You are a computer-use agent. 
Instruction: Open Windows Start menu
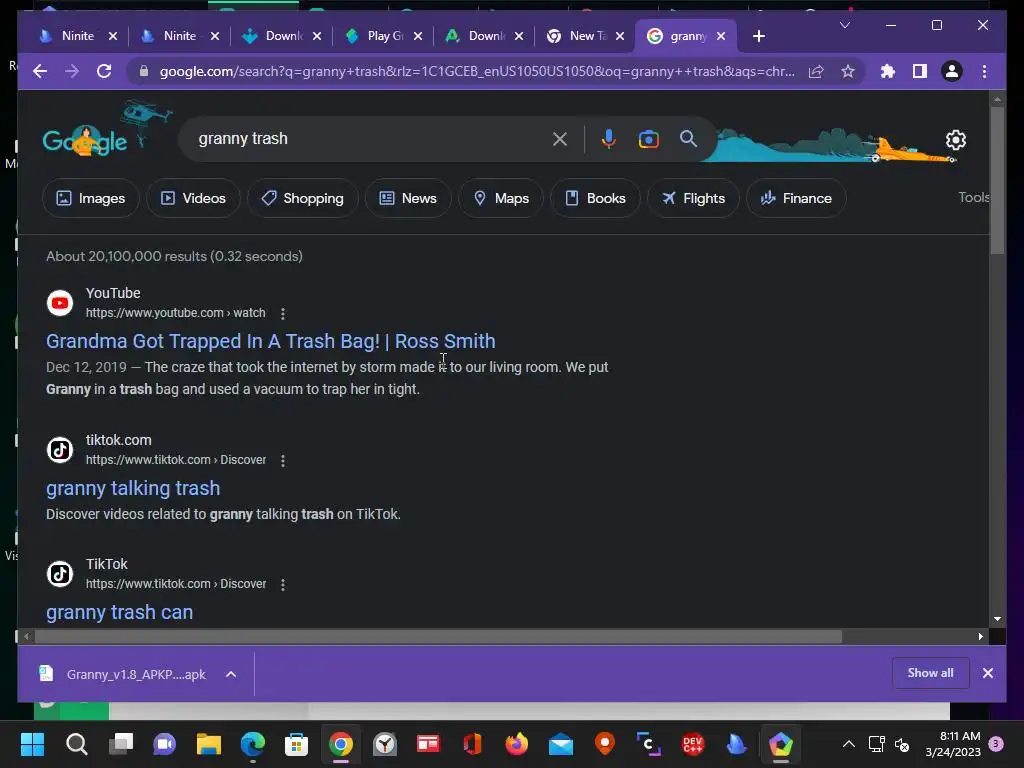(32, 744)
